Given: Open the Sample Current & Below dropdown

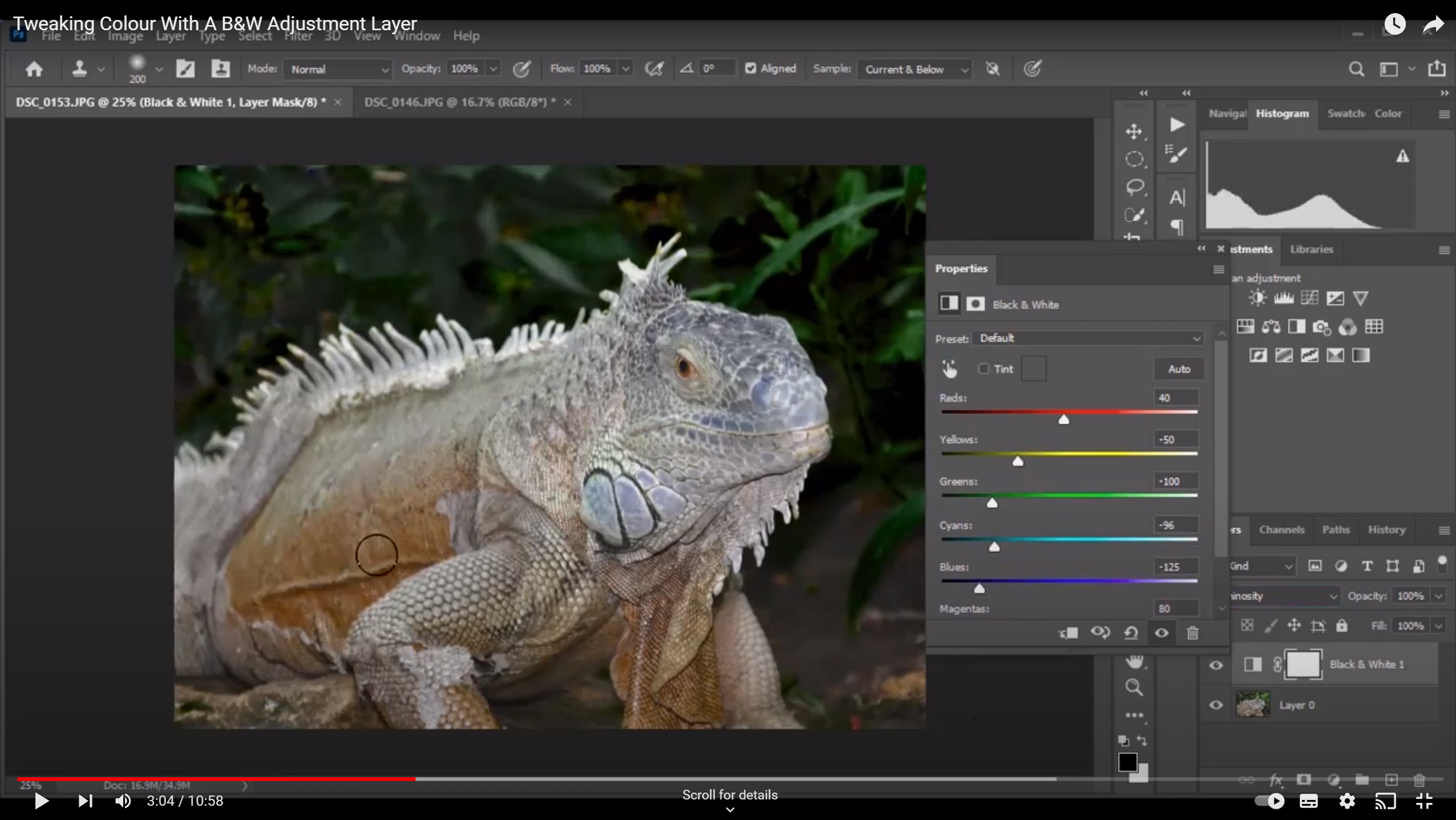Looking at the screenshot, I should [x=914, y=69].
